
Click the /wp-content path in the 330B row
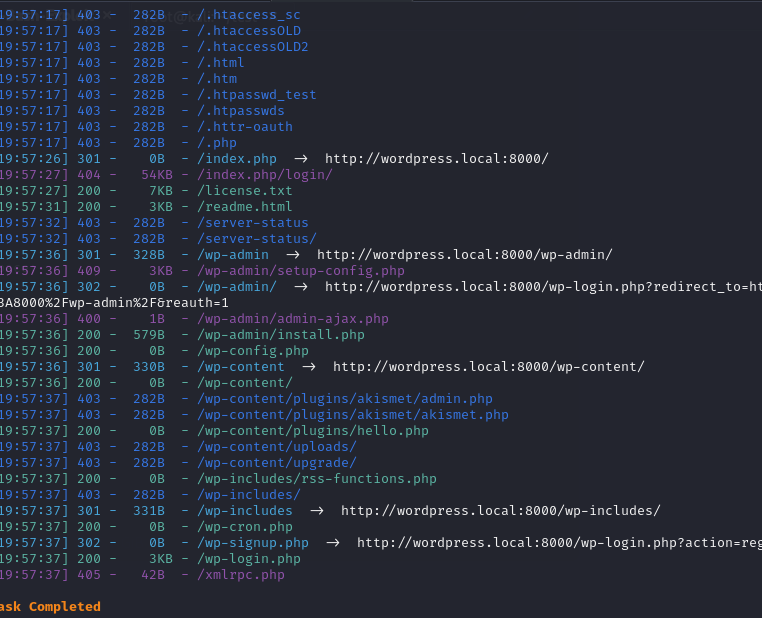click(241, 367)
